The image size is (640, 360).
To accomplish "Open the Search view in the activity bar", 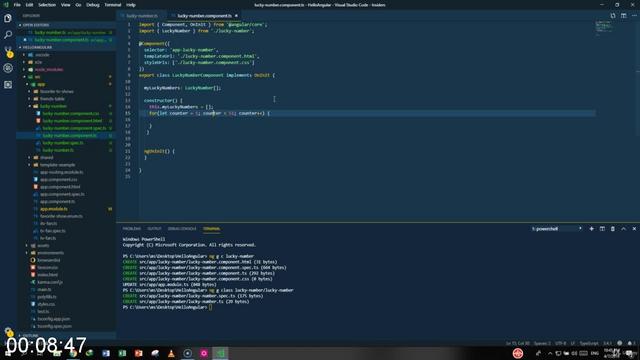I will pyautogui.click(x=8, y=35).
